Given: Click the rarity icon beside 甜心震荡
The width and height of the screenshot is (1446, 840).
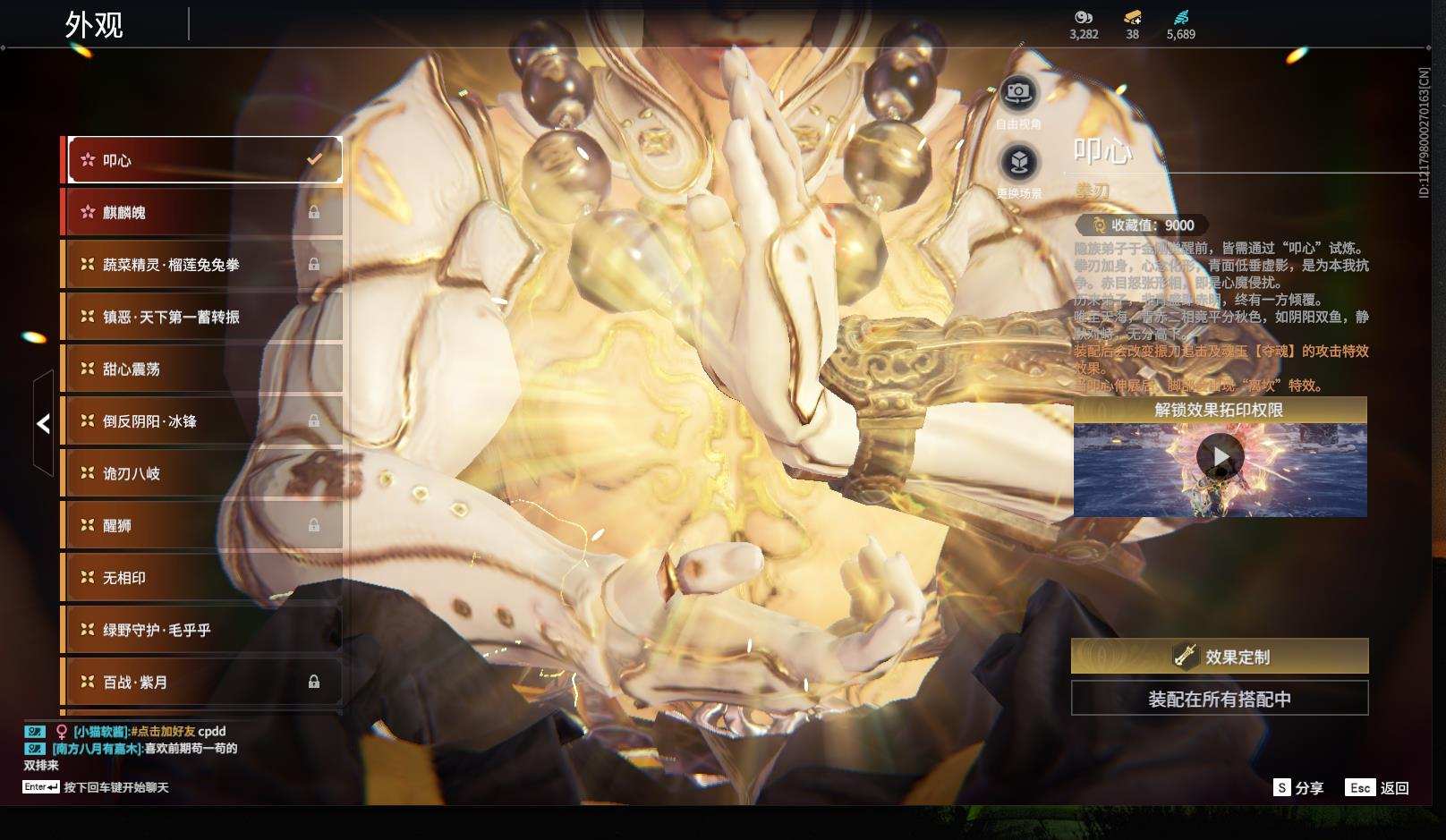Looking at the screenshot, I should click(x=88, y=368).
